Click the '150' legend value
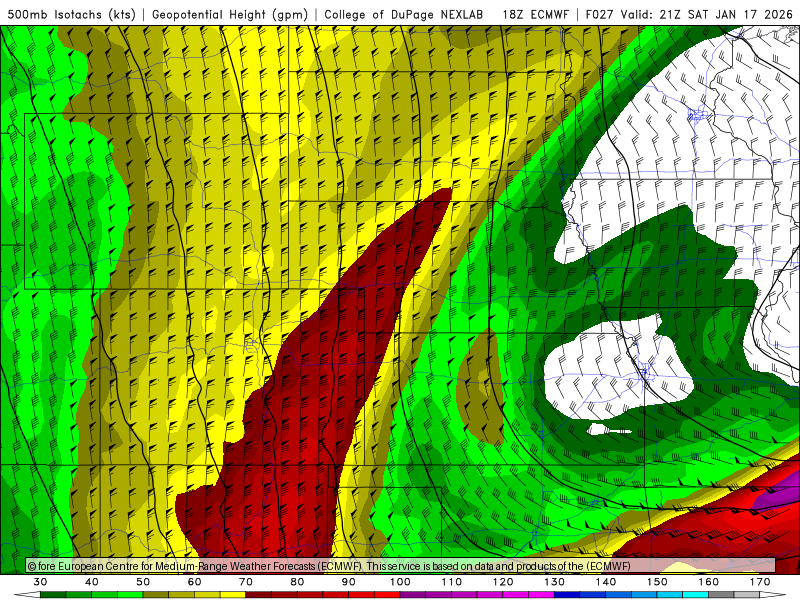 [x=658, y=582]
